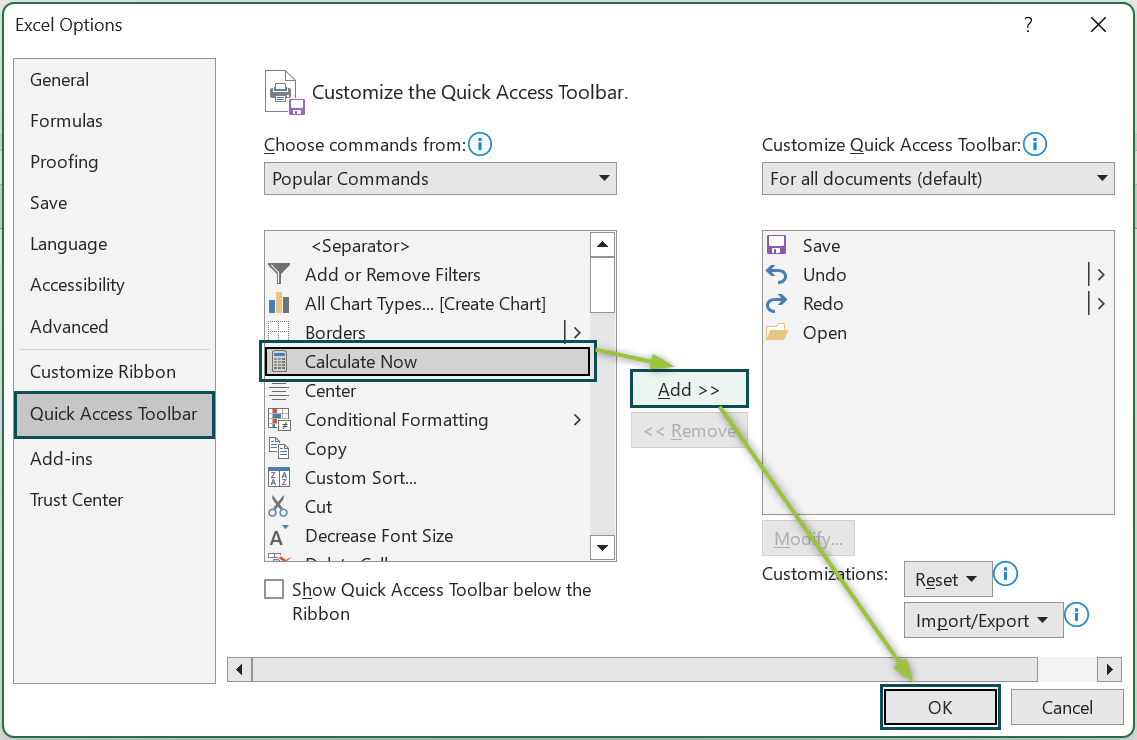Open the Save options category

click(x=114, y=203)
